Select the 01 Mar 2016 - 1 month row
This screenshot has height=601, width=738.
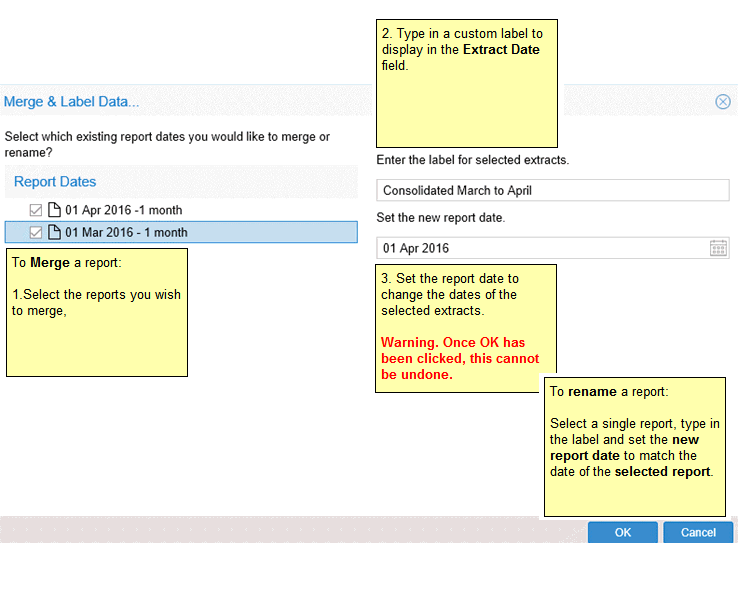(x=126, y=232)
